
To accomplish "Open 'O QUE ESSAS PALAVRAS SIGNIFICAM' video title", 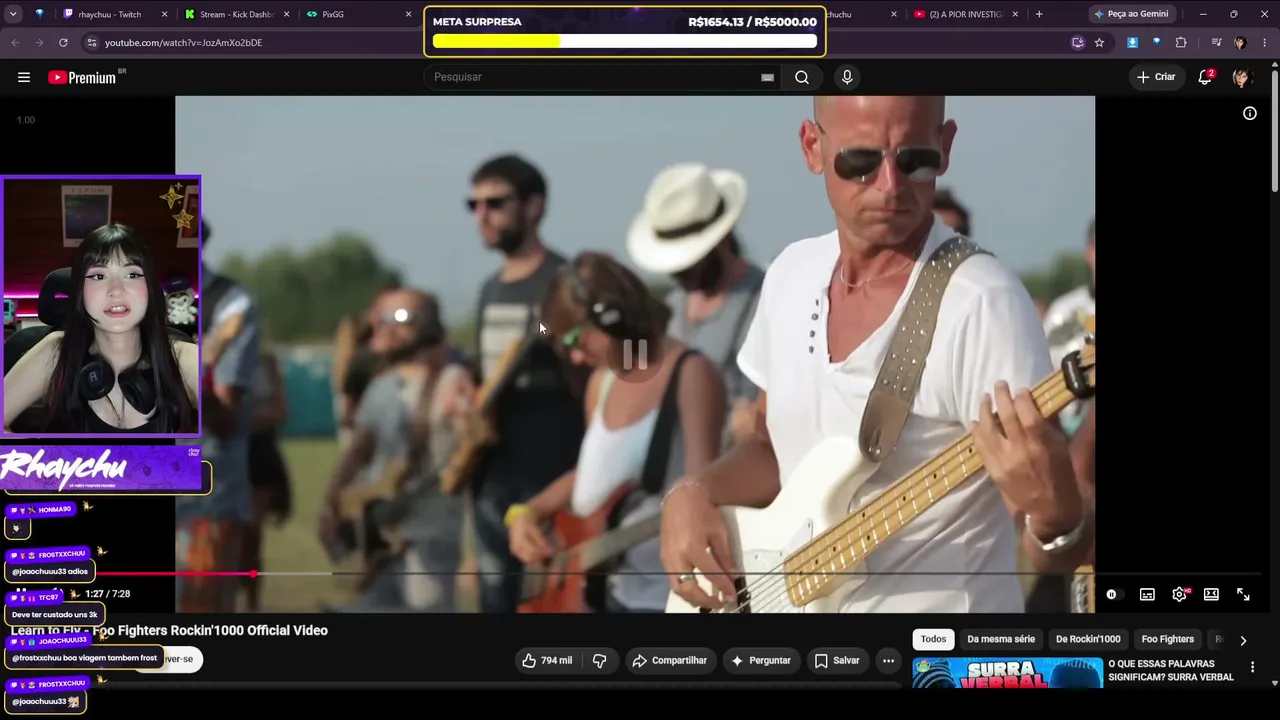I will [1171, 670].
